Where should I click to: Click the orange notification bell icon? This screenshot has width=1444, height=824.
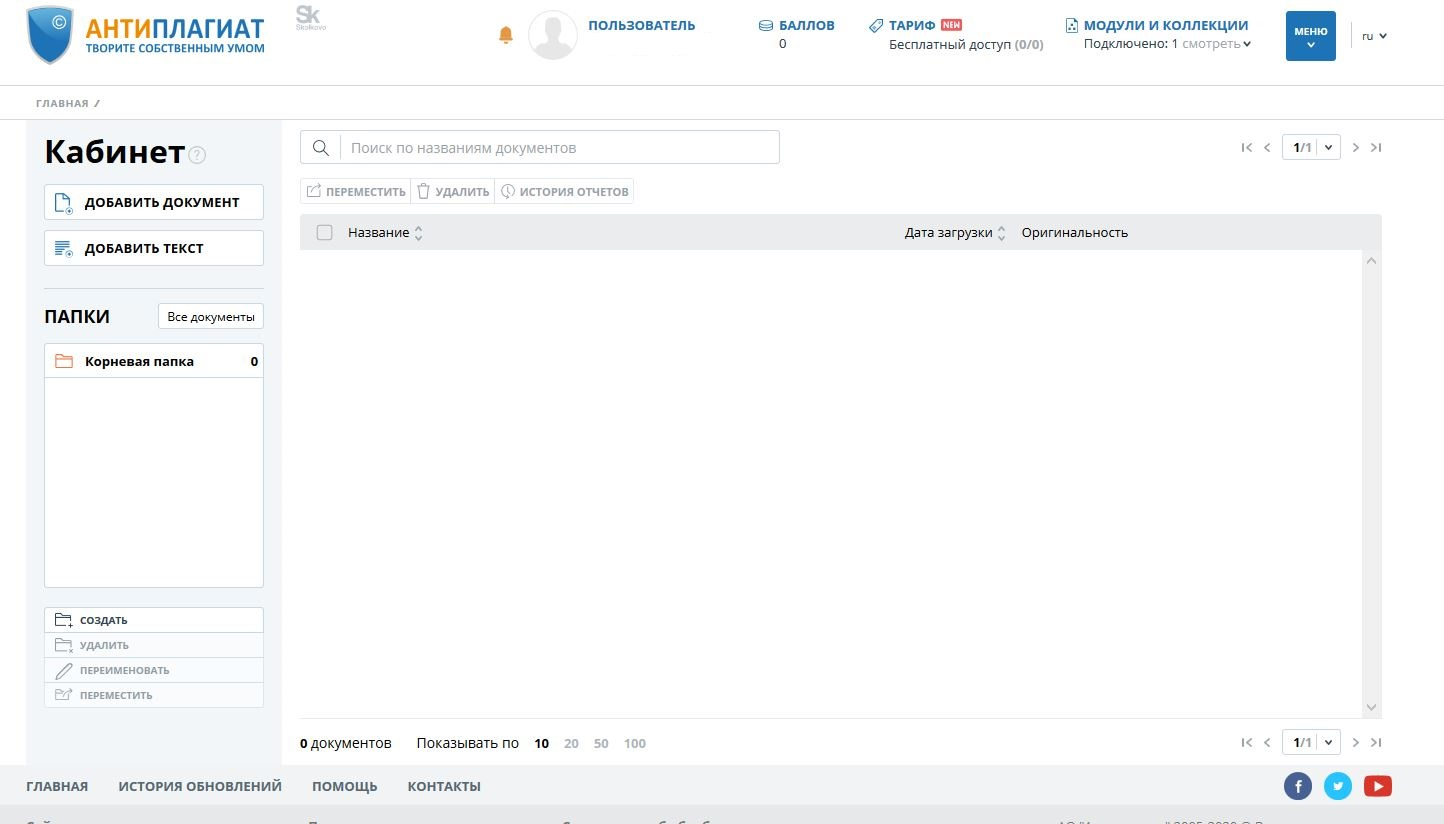click(x=505, y=35)
